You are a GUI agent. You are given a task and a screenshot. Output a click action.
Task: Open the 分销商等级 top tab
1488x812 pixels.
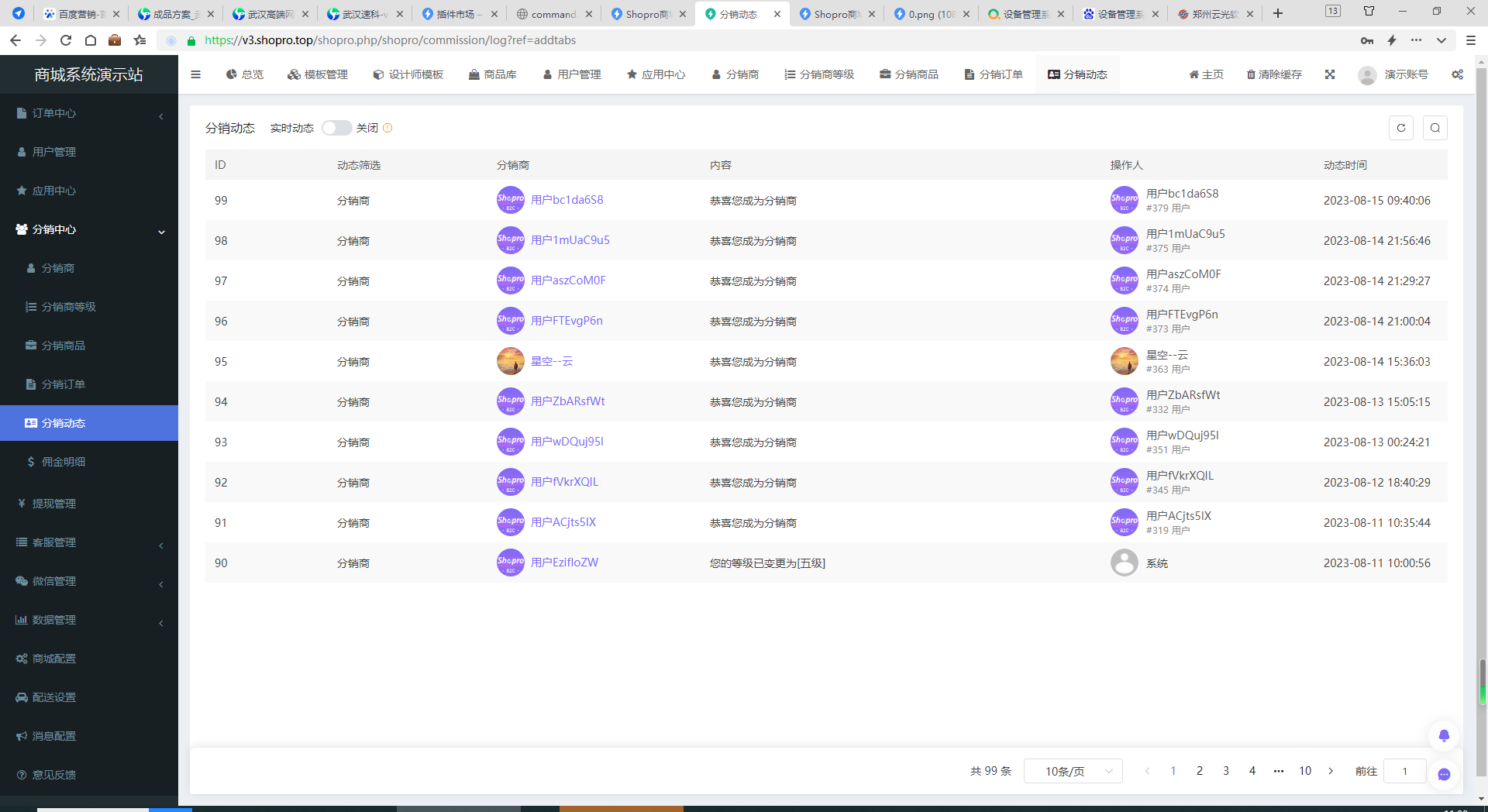tap(819, 74)
